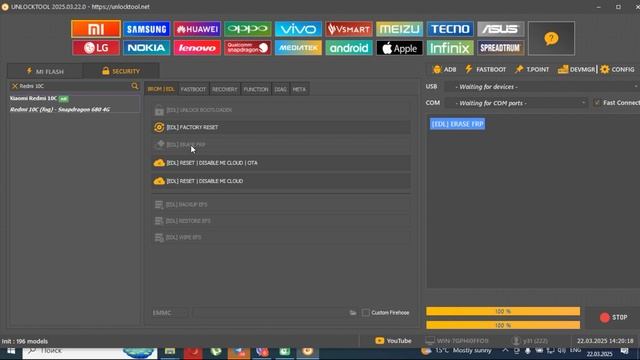Select the Mi Xiaomi brand logo
640x360 pixels.
(96, 29)
